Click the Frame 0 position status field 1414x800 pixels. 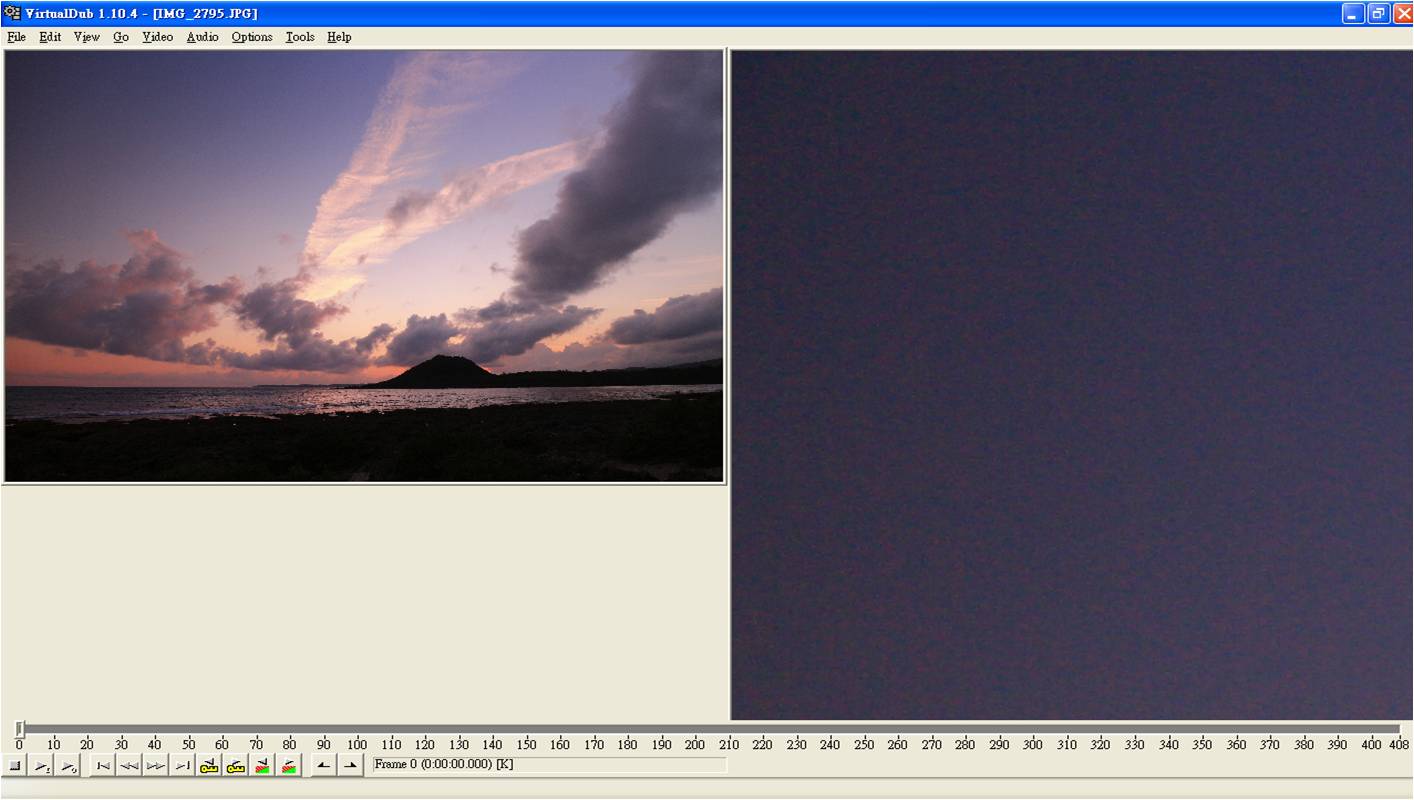[549, 765]
